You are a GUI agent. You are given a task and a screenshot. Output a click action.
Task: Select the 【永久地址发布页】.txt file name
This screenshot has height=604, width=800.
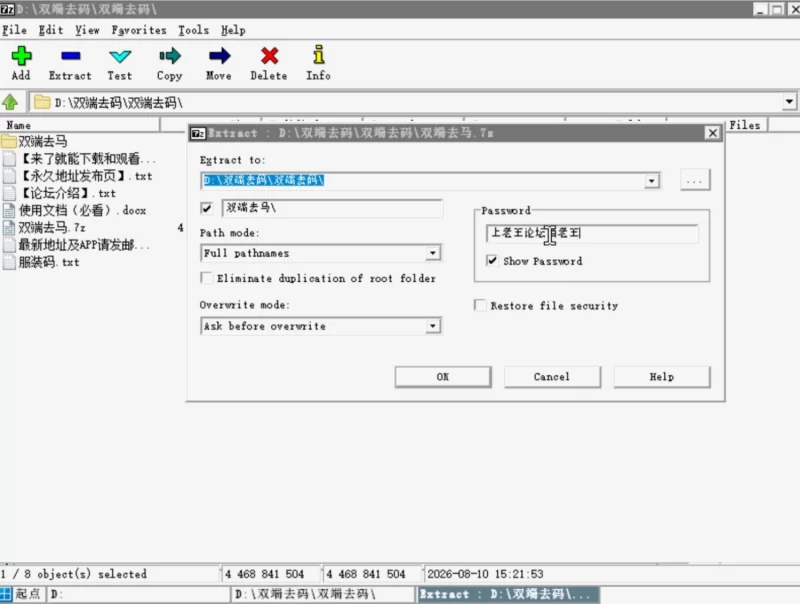pyautogui.click(x=86, y=176)
